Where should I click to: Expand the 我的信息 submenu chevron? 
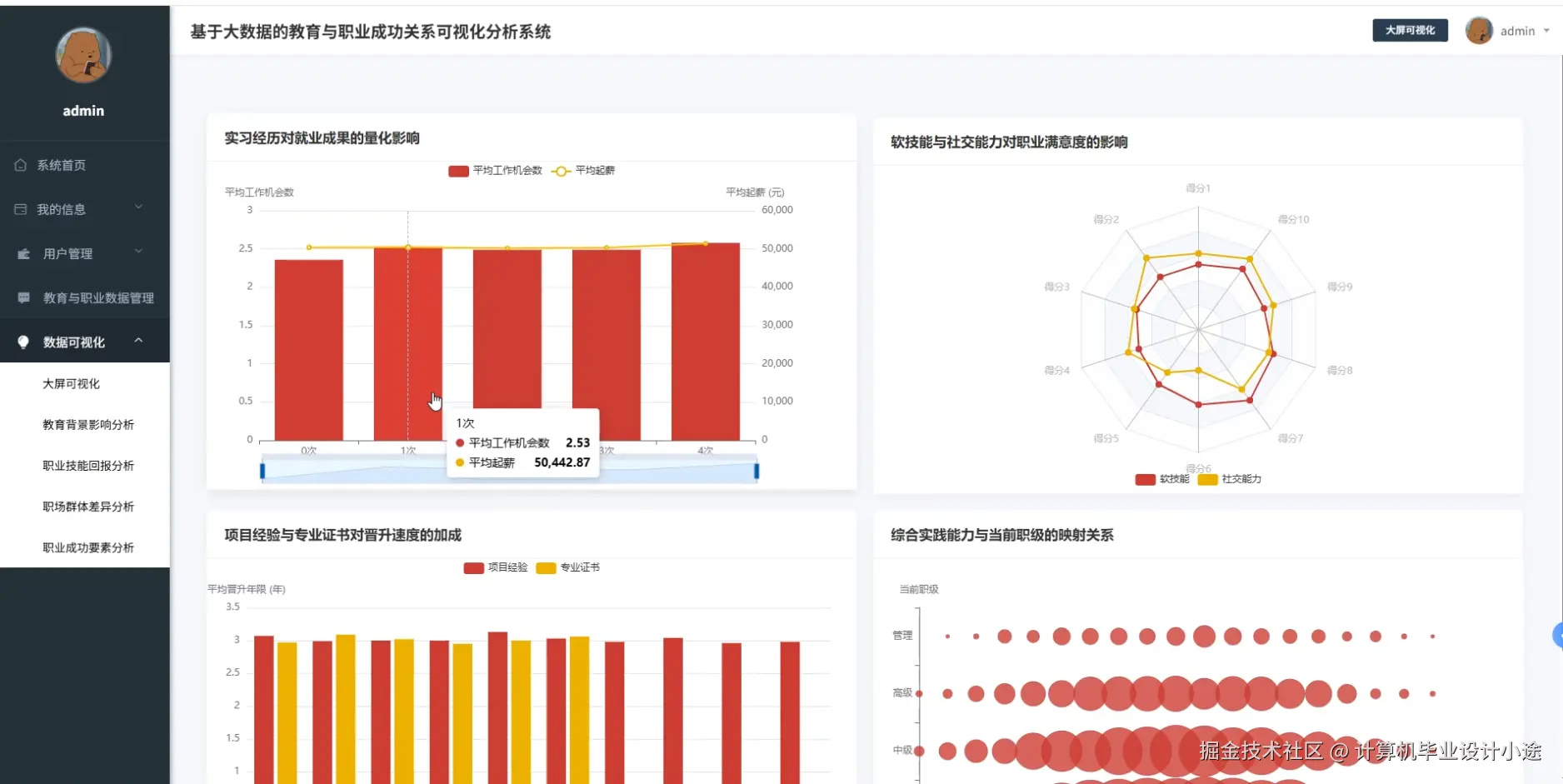pos(139,207)
